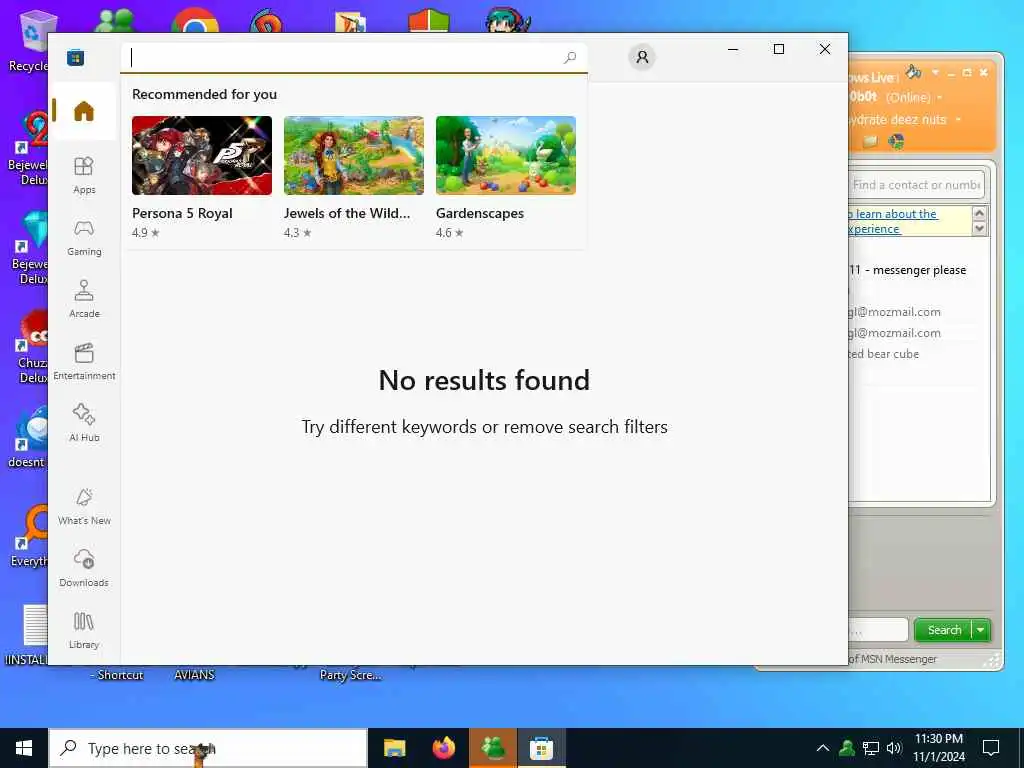Maximize the Microsoft Store window
The image size is (1024, 768).
pos(778,49)
